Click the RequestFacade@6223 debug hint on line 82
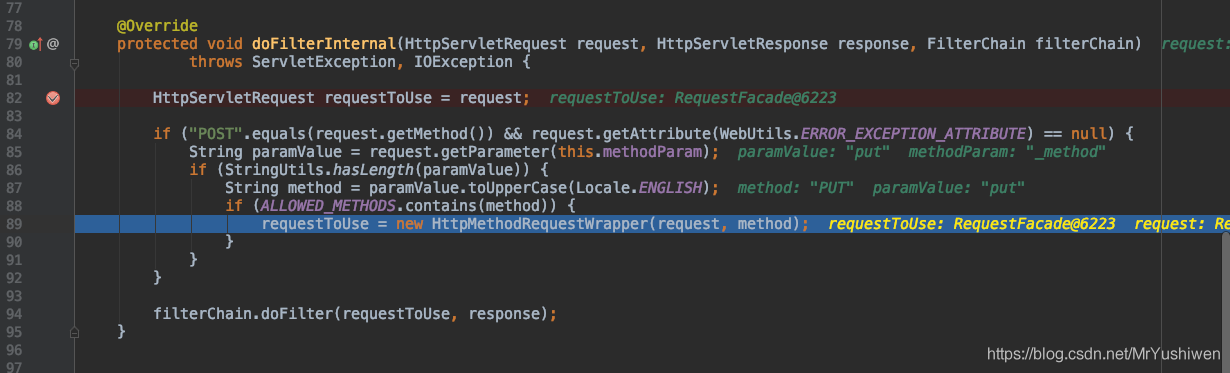1230x373 pixels. 755,97
